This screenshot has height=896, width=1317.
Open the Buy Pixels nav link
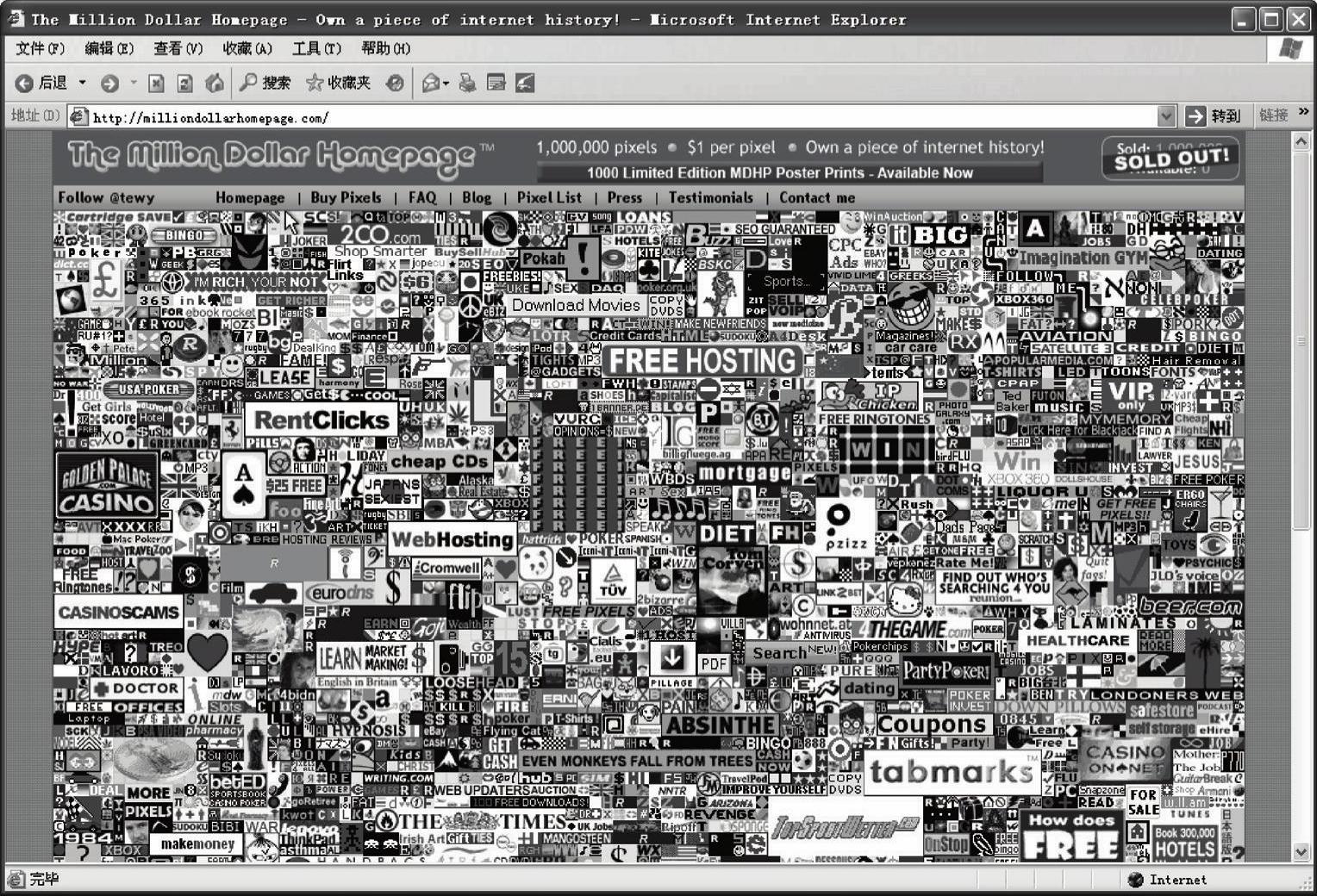[346, 197]
